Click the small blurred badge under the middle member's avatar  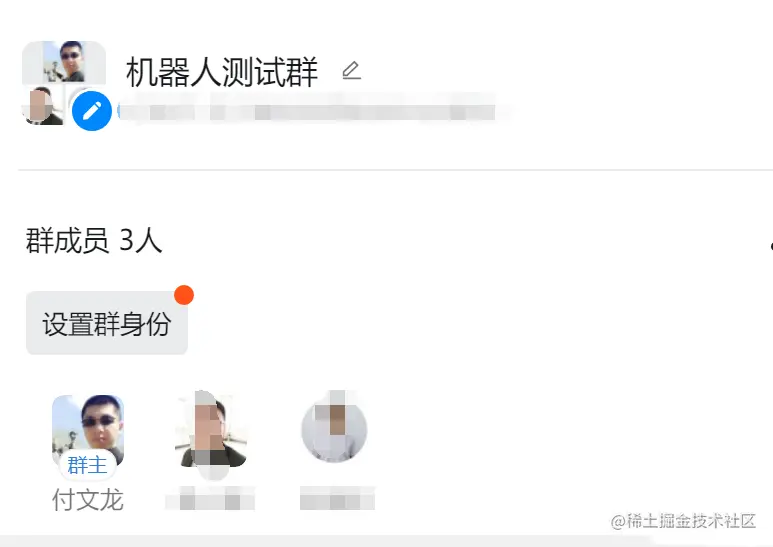coord(213,472)
